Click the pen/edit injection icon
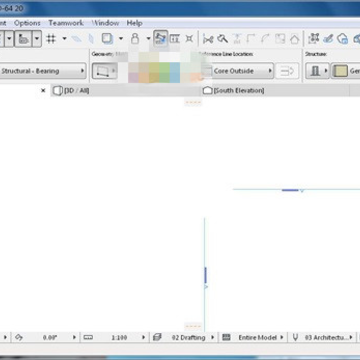This screenshot has width=360, height=360. [328, 39]
